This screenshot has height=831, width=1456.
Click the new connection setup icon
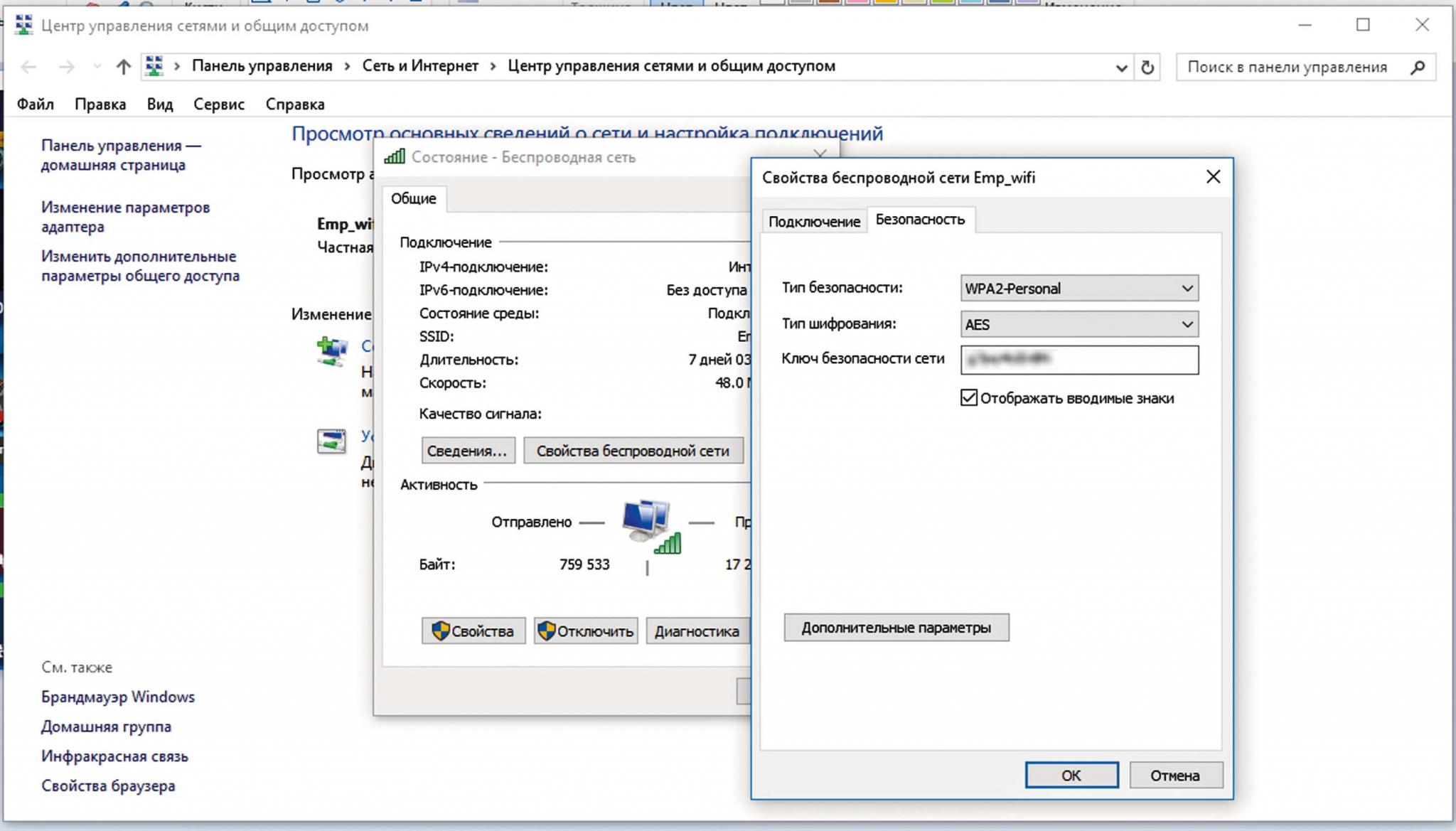332,352
